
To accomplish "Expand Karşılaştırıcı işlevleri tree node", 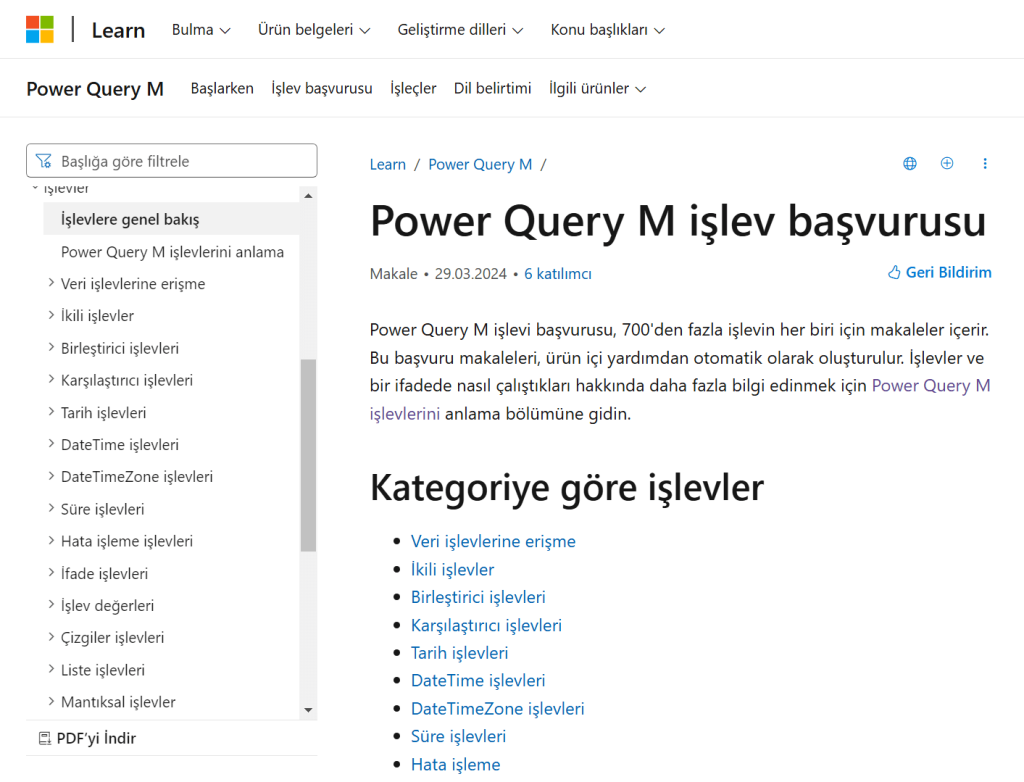I will click(x=51, y=380).
